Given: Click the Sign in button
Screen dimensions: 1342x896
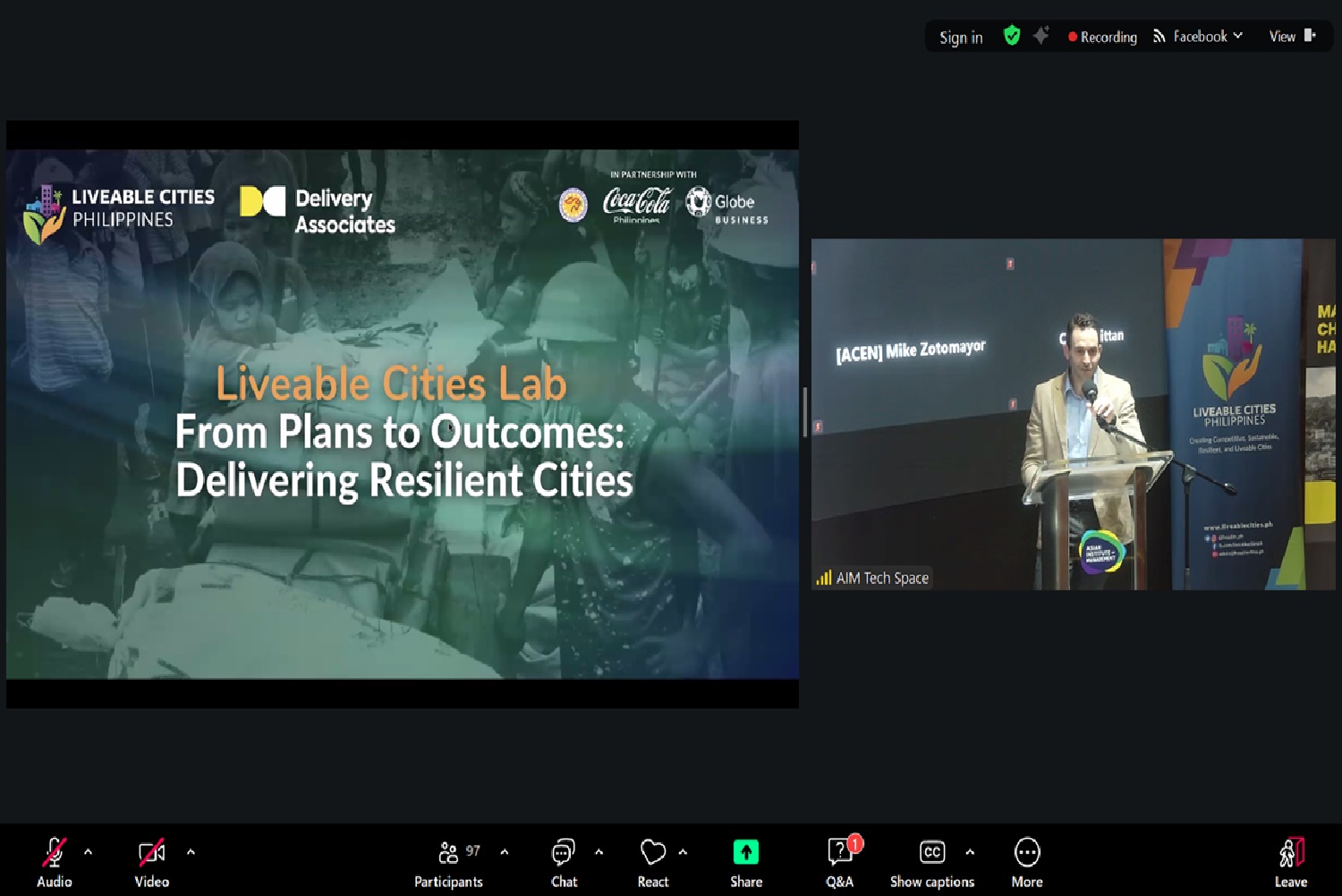Looking at the screenshot, I should click(x=961, y=38).
